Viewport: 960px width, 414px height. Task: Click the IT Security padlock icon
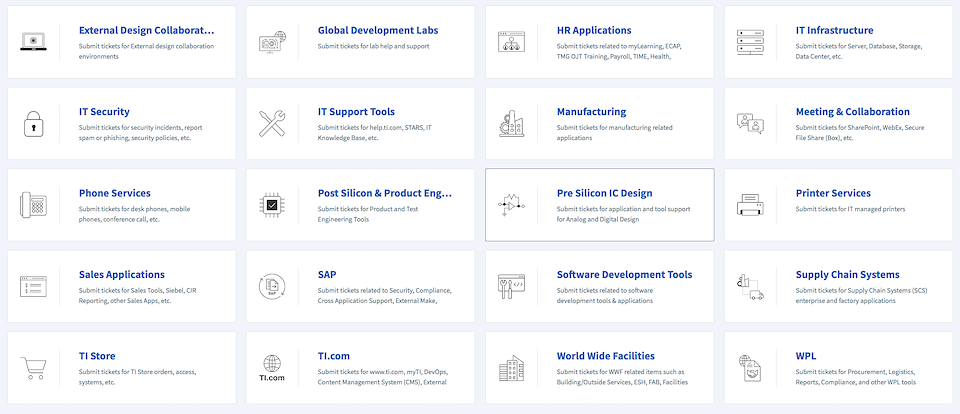coord(34,123)
